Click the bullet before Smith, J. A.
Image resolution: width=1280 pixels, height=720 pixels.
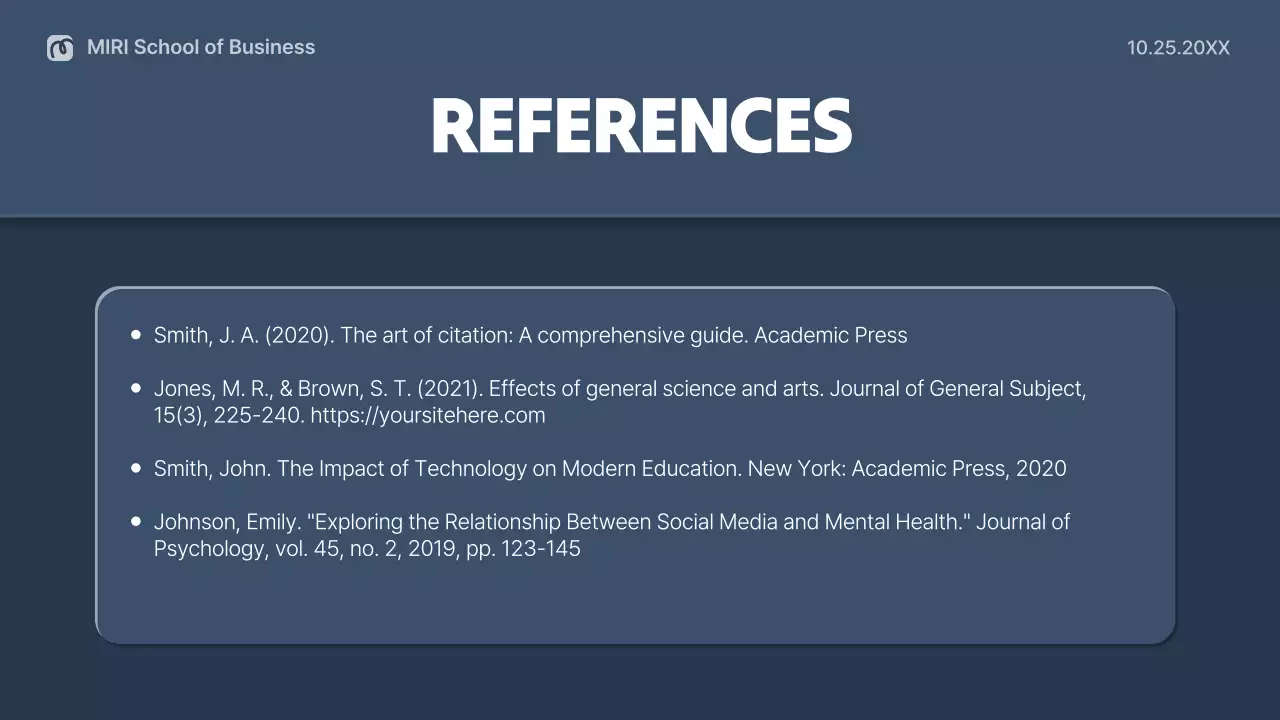(x=136, y=336)
